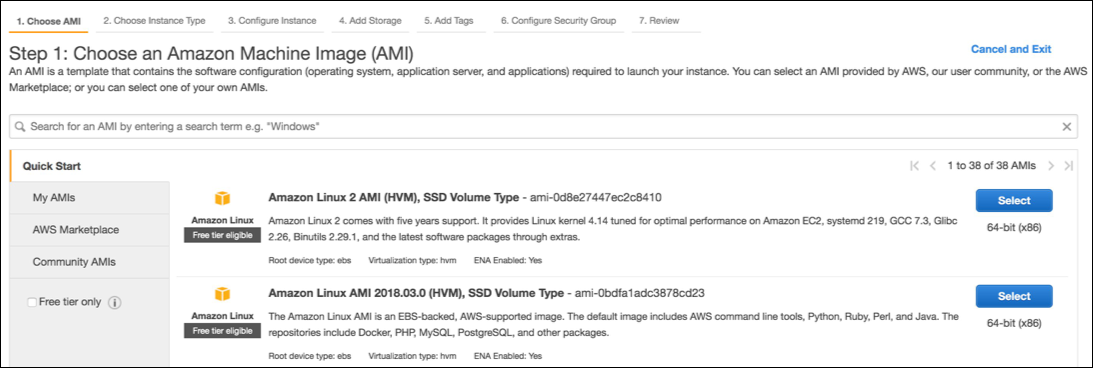Click the Step 1: Choose an Amazon Machine Image heading
Screen dimensions: 1093x368
(211, 54)
